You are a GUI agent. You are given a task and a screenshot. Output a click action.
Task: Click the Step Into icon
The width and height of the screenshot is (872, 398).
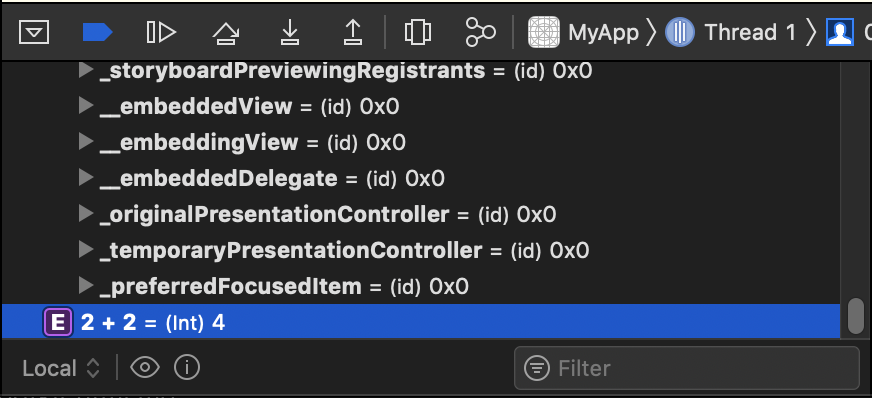point(289,33)
